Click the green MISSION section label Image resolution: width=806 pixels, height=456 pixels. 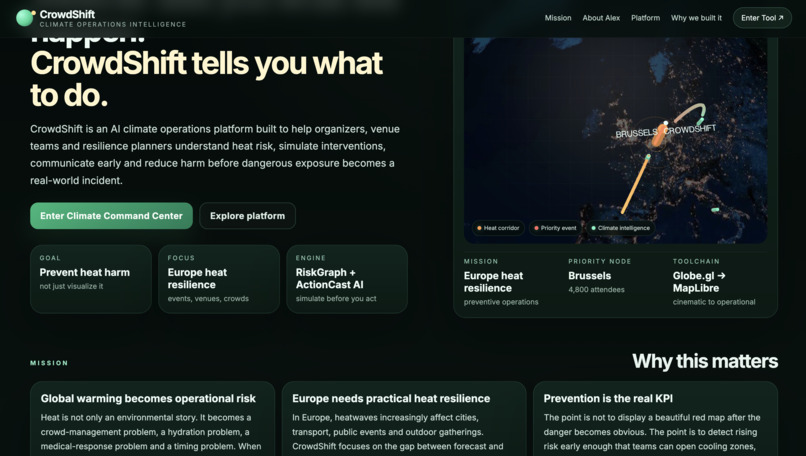(x=49, y=363)
